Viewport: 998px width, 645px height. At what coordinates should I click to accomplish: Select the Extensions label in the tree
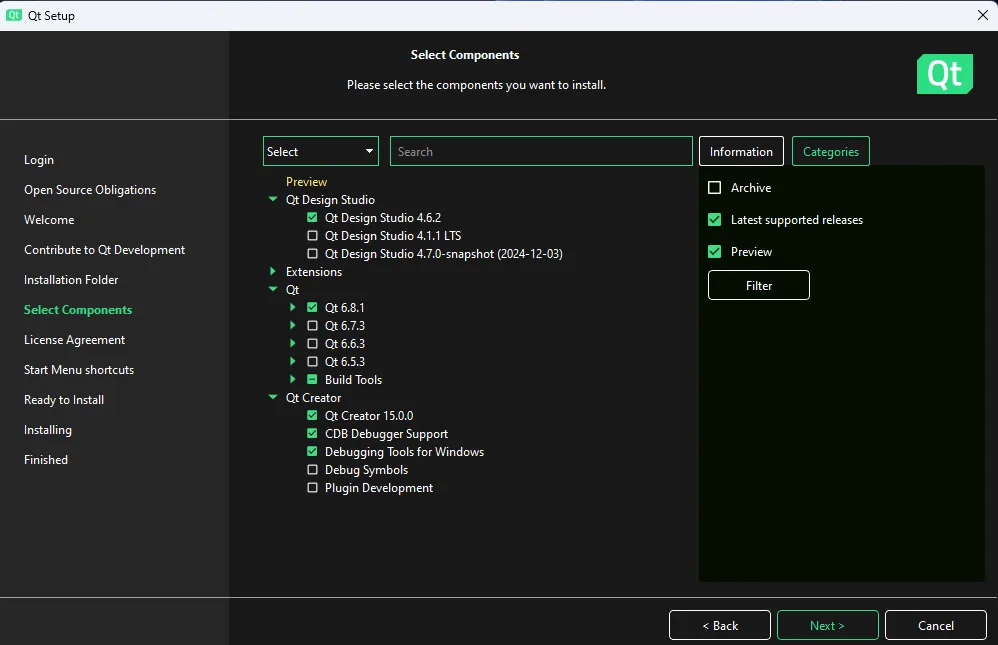(x=314, y=271)
